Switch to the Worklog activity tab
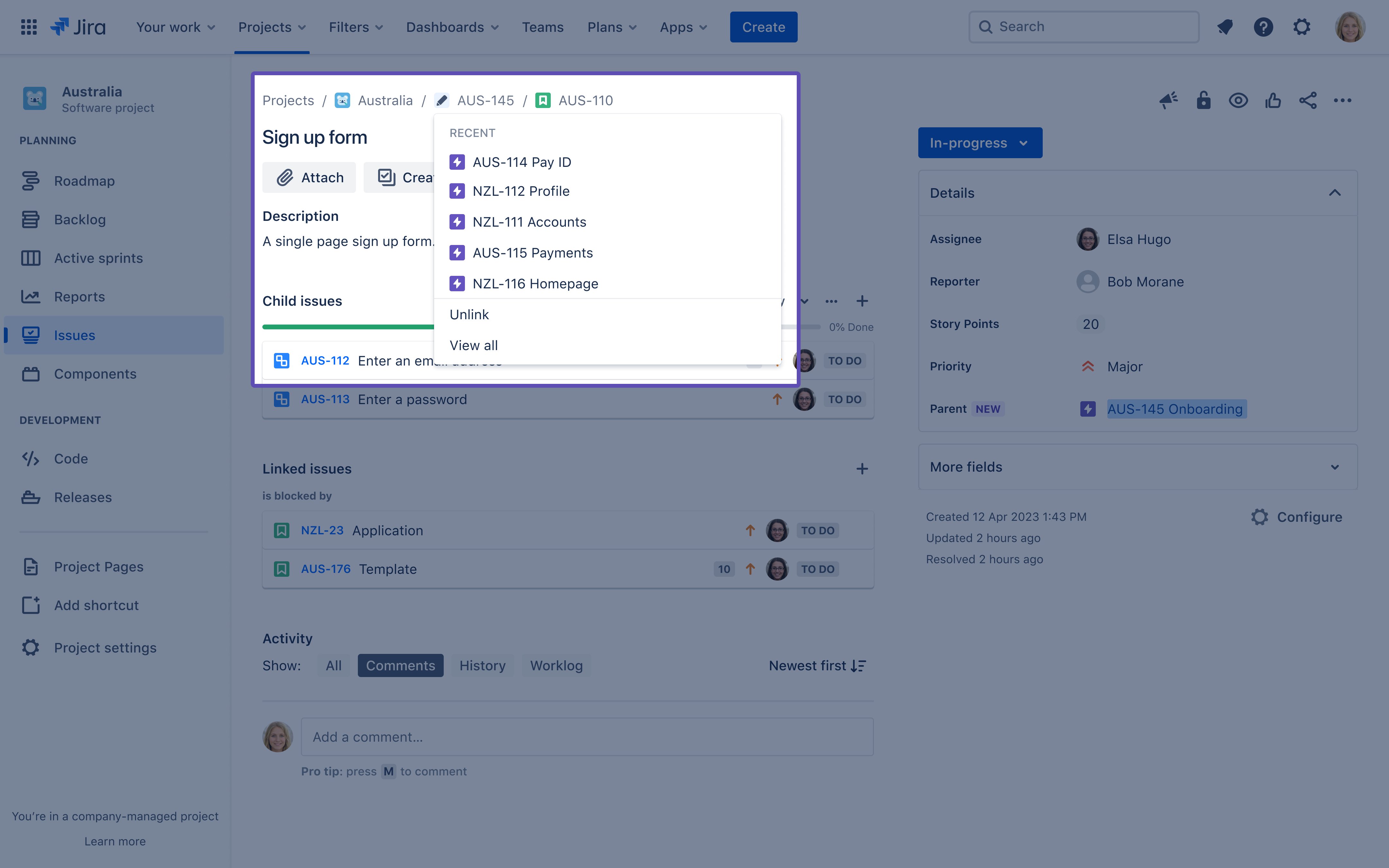This screenshot has height=868, width=1389. tap(556, 666)
